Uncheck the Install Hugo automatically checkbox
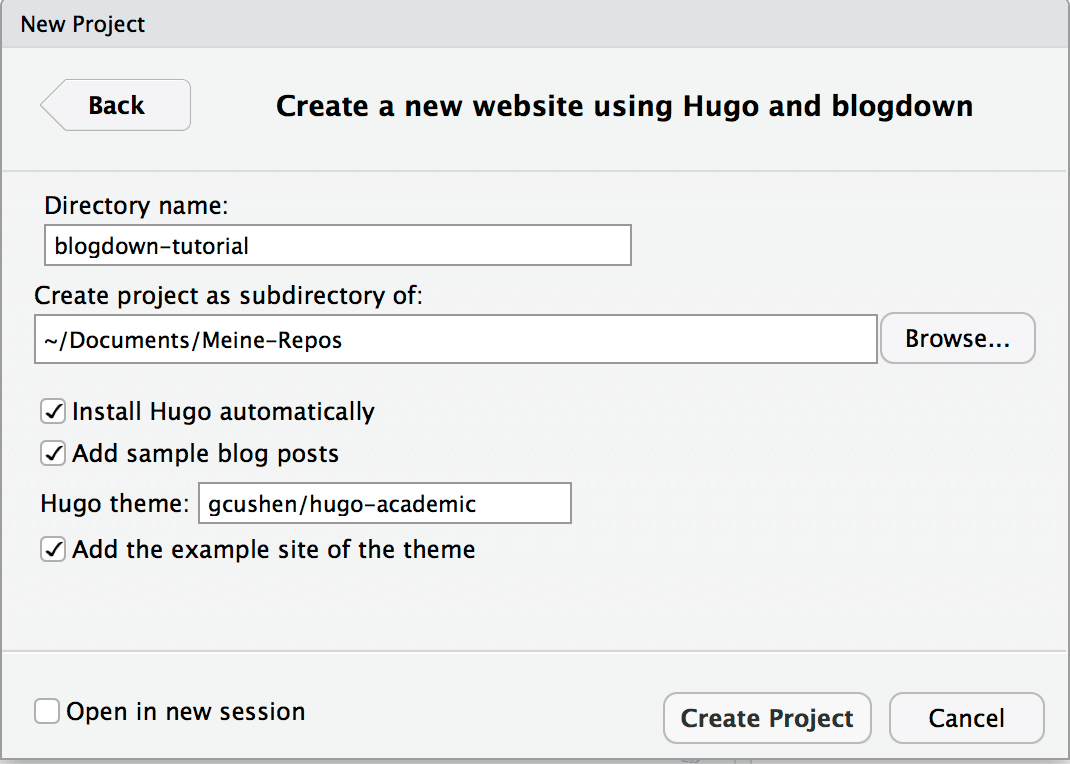 [x=53, y=411]
